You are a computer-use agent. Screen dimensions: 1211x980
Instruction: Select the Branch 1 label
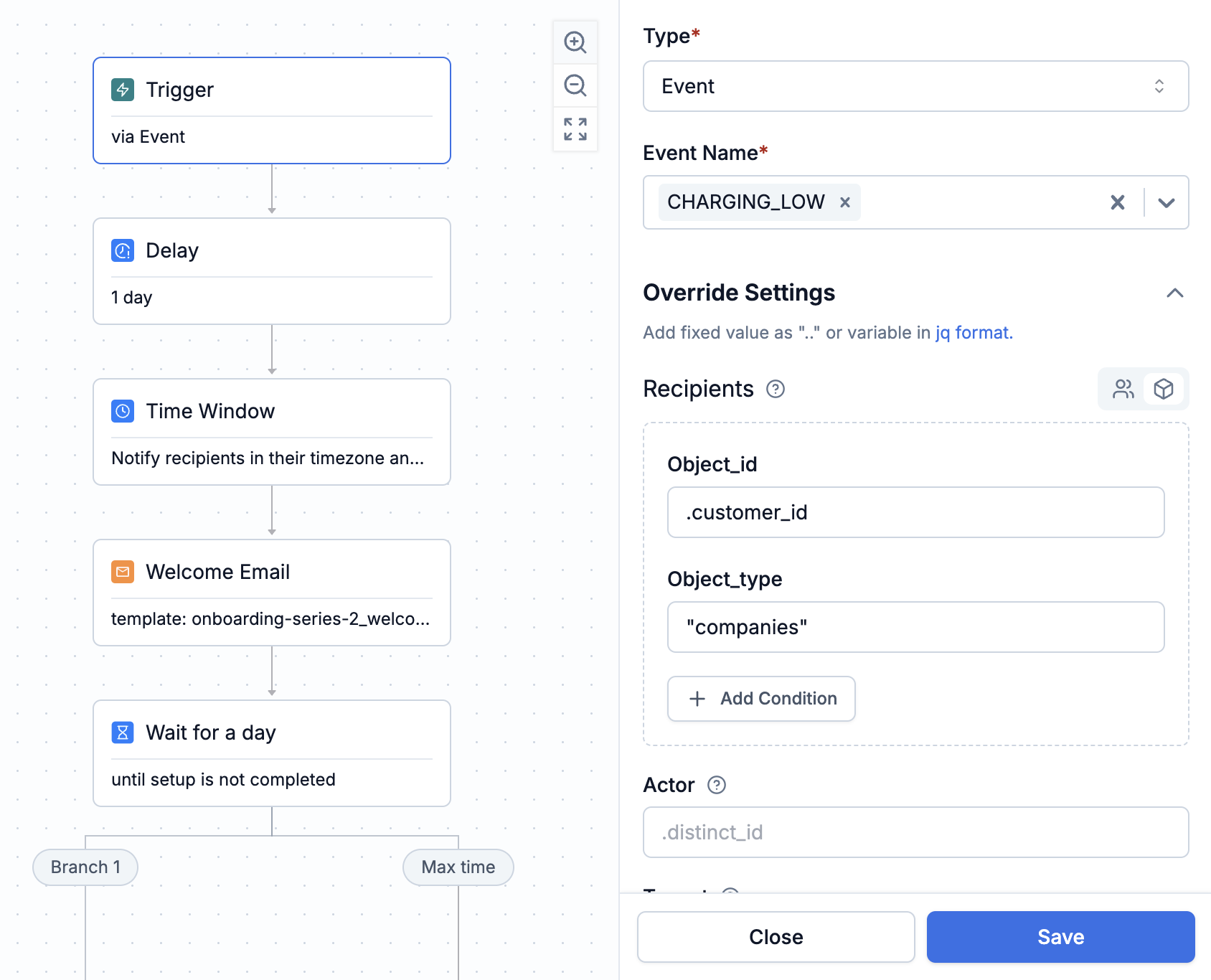pyautogui.click(x=85, y=867)
